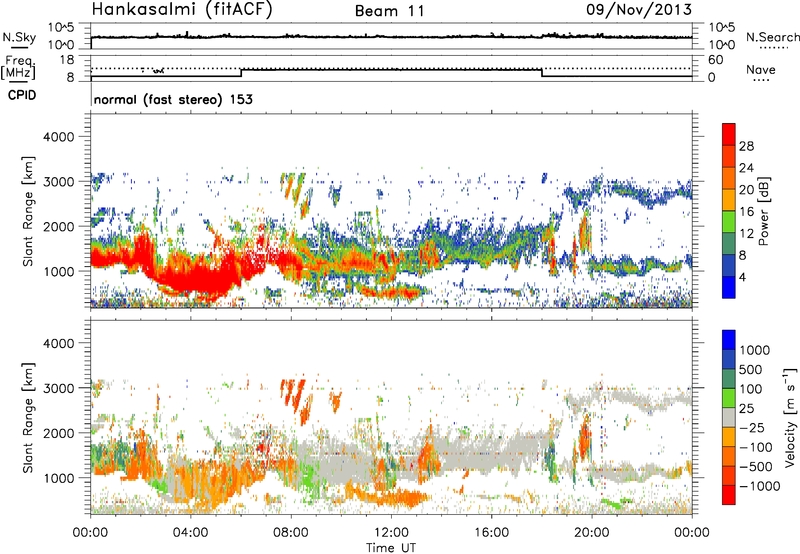Click the "CPID" label
Image resolution: width=800 pixels, height=554 pixels.
pyautogui.click(x=22, y=95)
